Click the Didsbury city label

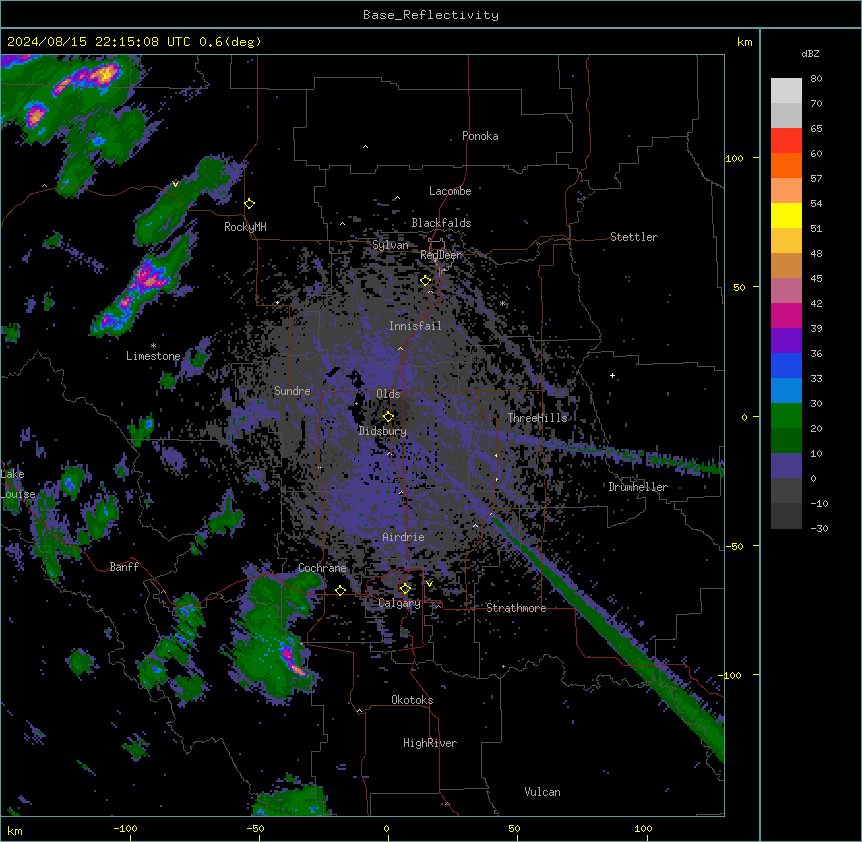click(x=383, y=431)
